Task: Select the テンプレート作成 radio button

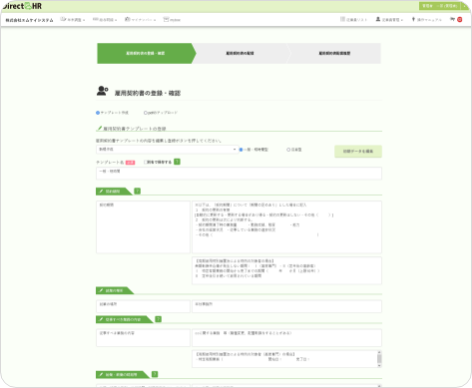Action: [x=98, y=113]
